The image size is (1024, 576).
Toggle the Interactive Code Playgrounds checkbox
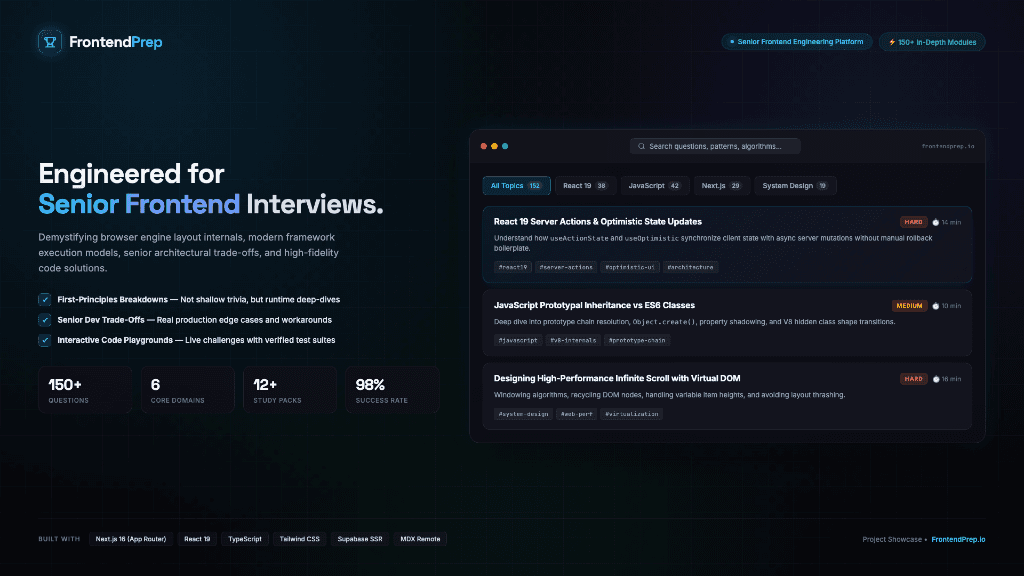point(44,340)
